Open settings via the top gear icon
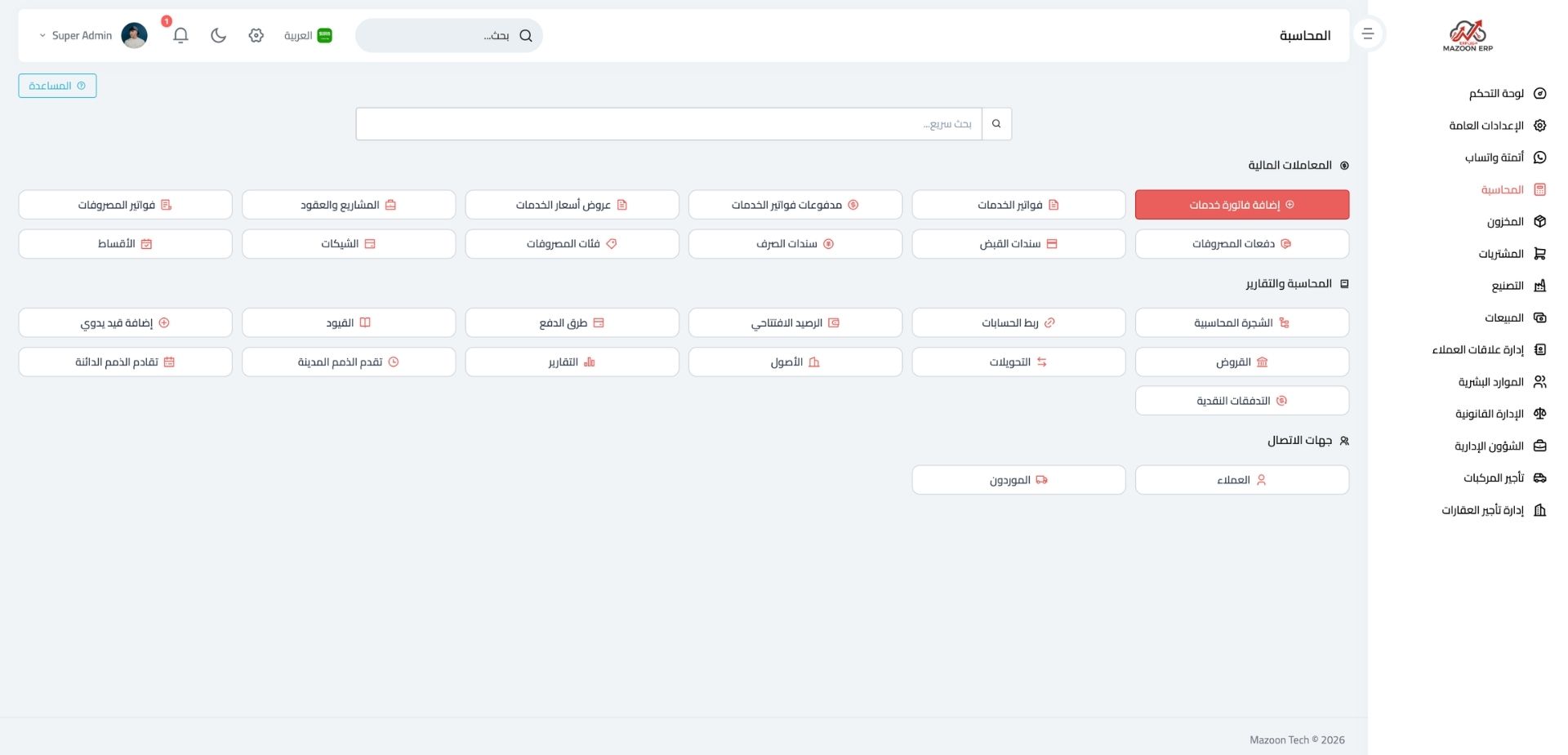Image resolution: width=1568 pixels, height=755 pixels. point(256,35)
